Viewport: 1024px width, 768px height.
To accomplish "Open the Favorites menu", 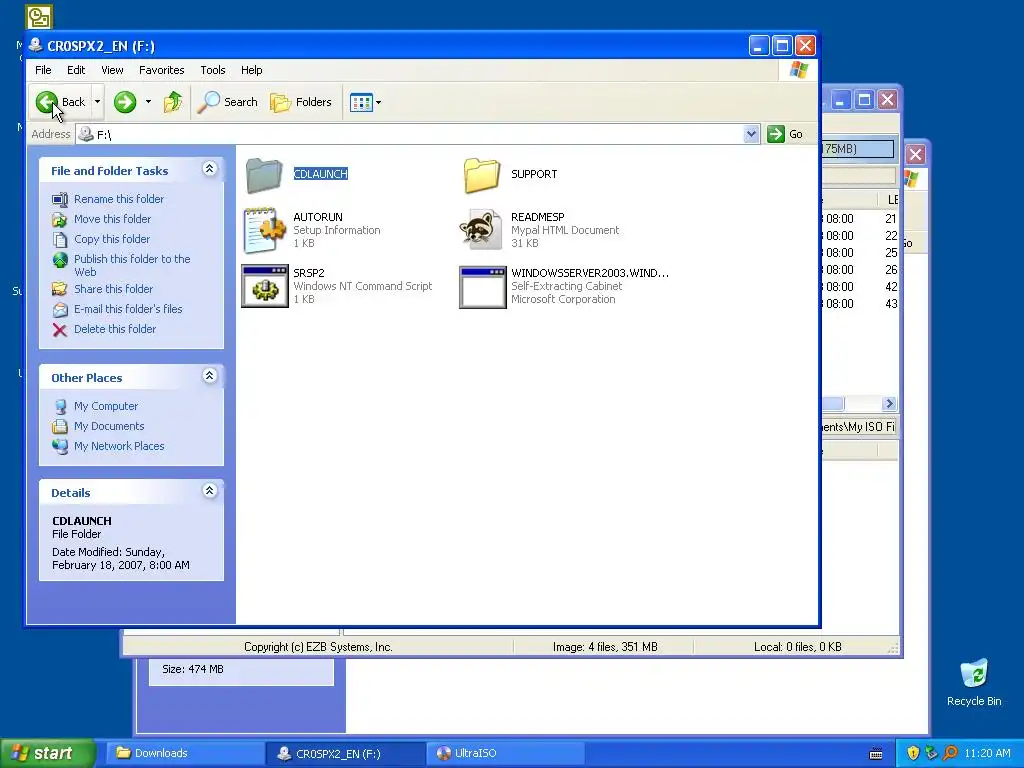I will point(161,70).
